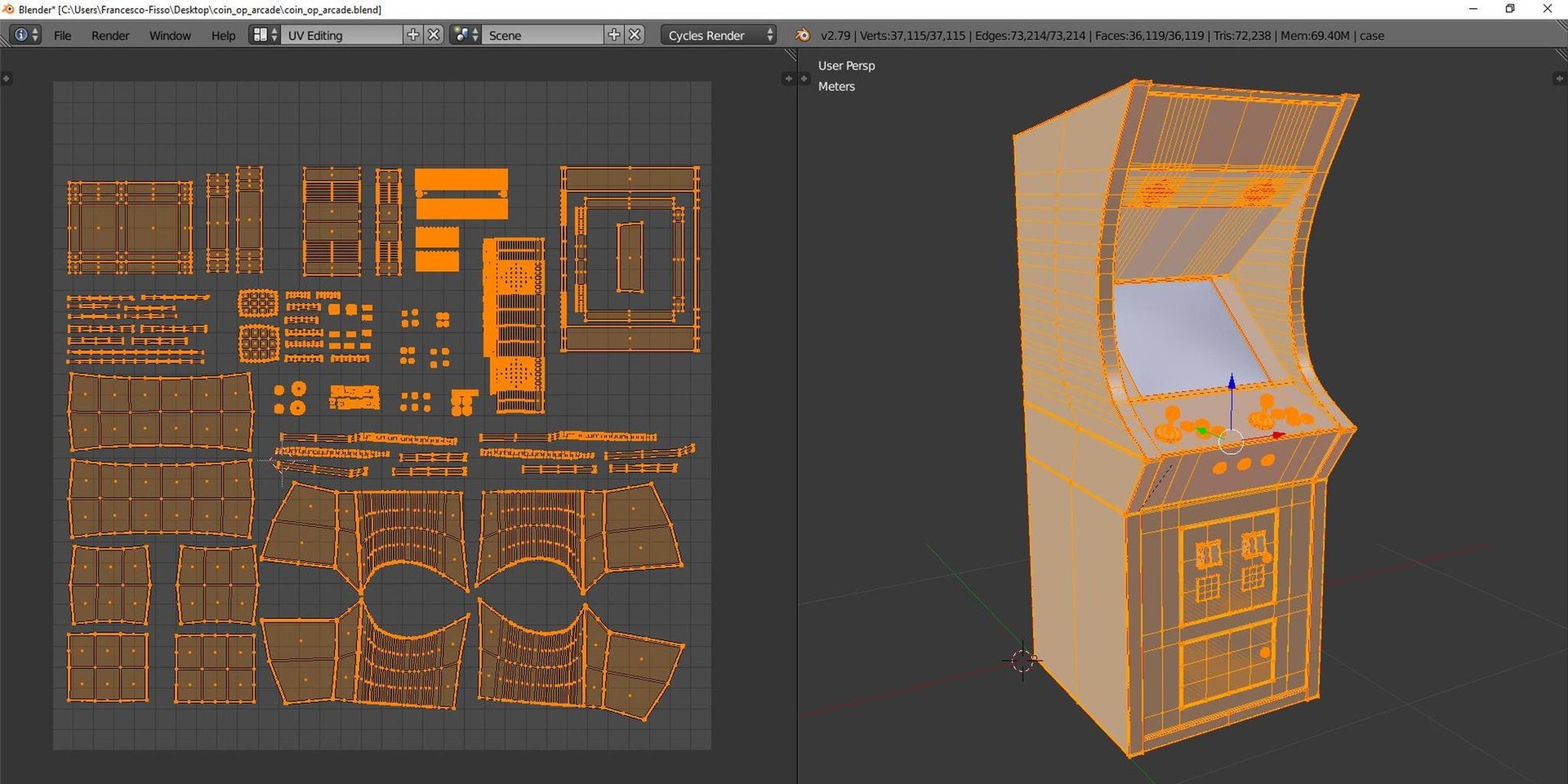The height and width of the screenshot is (784, 1568).
Task: Show the 3D viewport tool shelf
Action: pos(804,79)
